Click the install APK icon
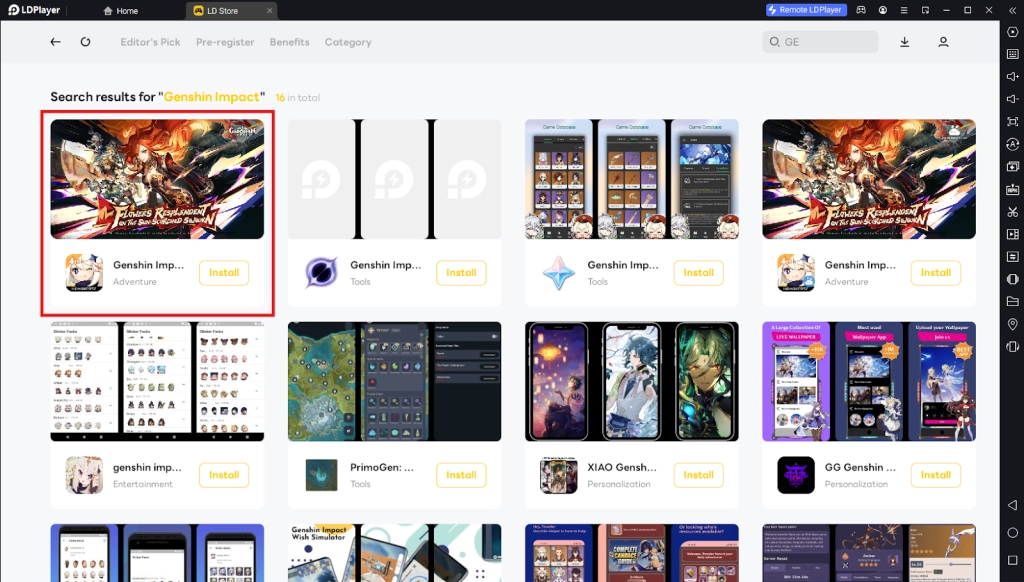 pos(1012,189)
